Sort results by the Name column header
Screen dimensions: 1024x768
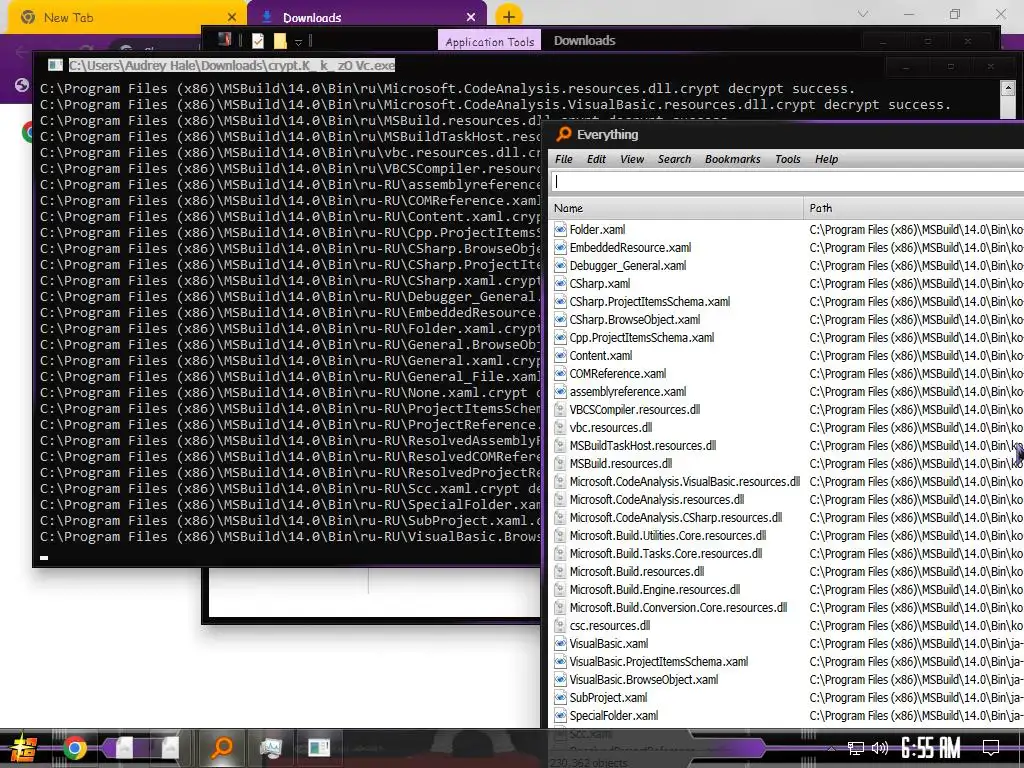[x=676, y=208]
